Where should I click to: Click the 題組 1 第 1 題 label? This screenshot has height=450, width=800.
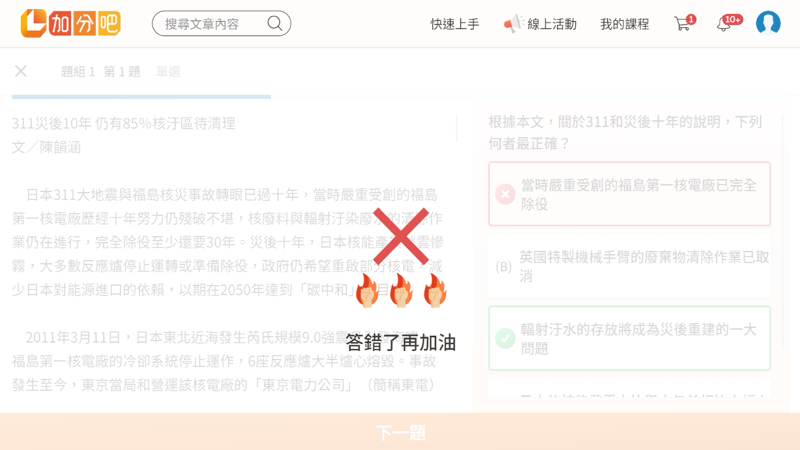(x=101, y=71)
